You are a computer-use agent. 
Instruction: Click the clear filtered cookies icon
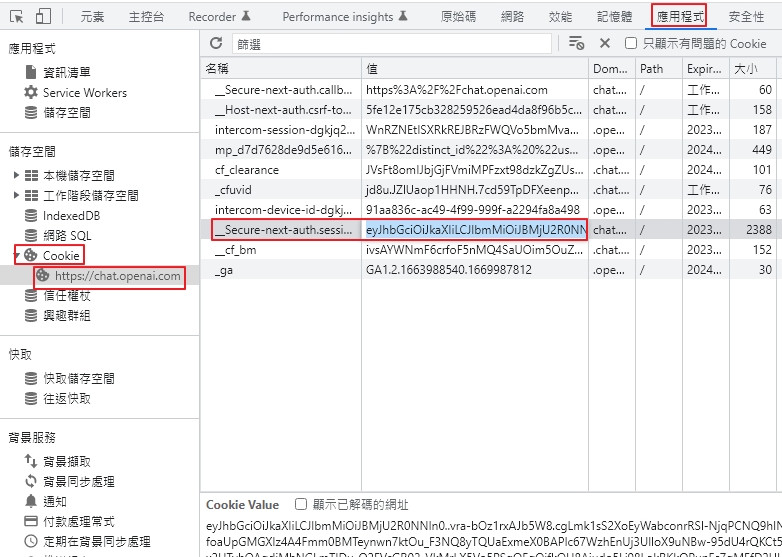tap(577, 43)
